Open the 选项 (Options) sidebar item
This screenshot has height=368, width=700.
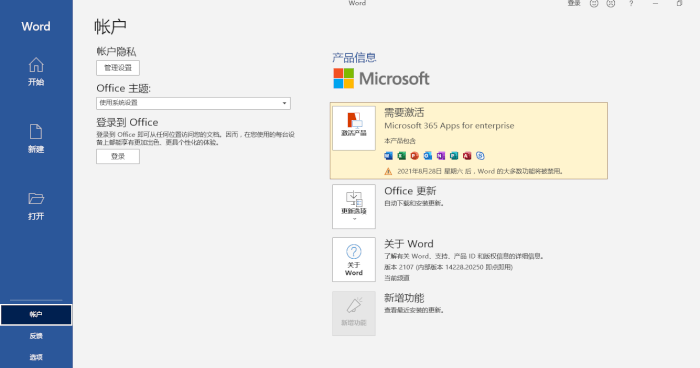pyautogui.click(x=36, y=357)
